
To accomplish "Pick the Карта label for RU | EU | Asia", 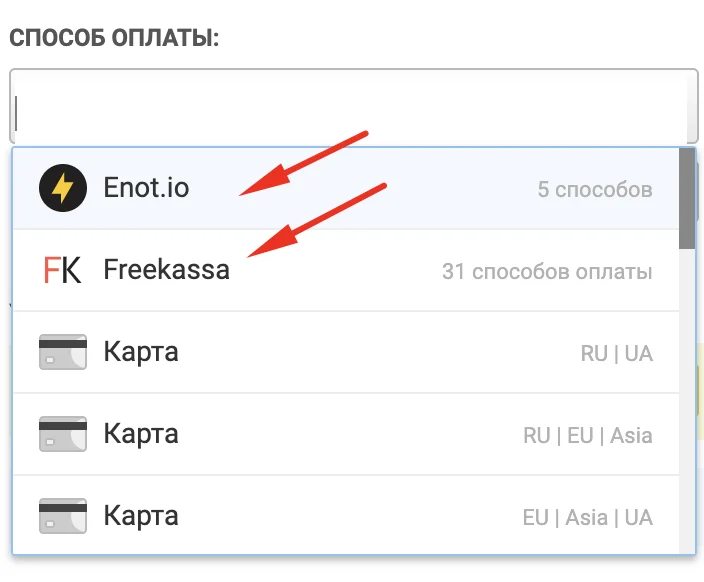I will (141, 435).
